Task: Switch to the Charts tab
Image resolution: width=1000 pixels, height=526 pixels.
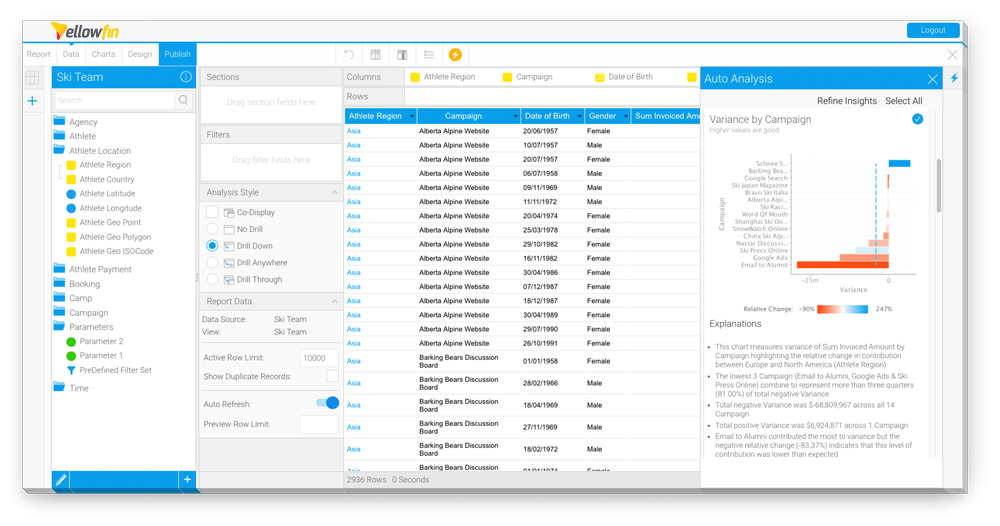Action: pos(103,54)
